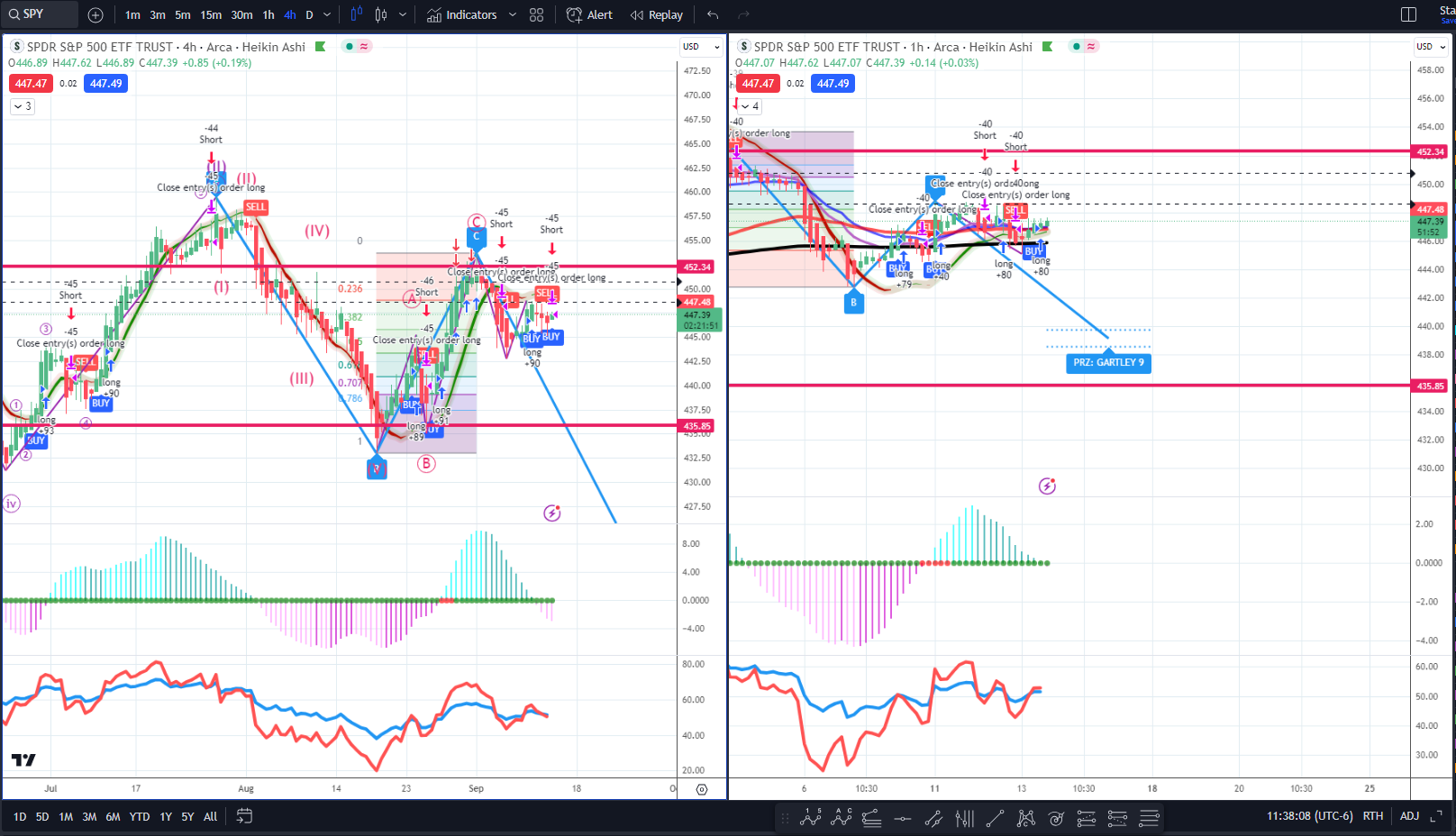Select the Fib retracement tool
Image resolution: width=1456 pixels, height=836 pixels.
tap(871, 818)
